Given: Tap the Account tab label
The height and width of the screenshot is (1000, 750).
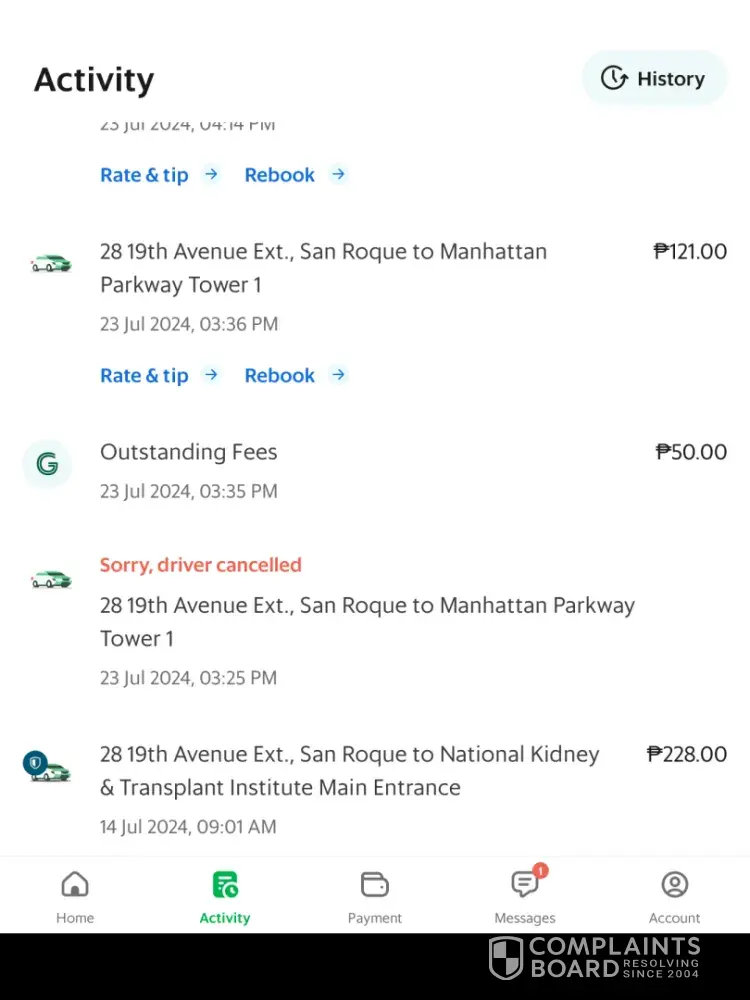Looking at the screenshot, I should (x=675, y=918).
